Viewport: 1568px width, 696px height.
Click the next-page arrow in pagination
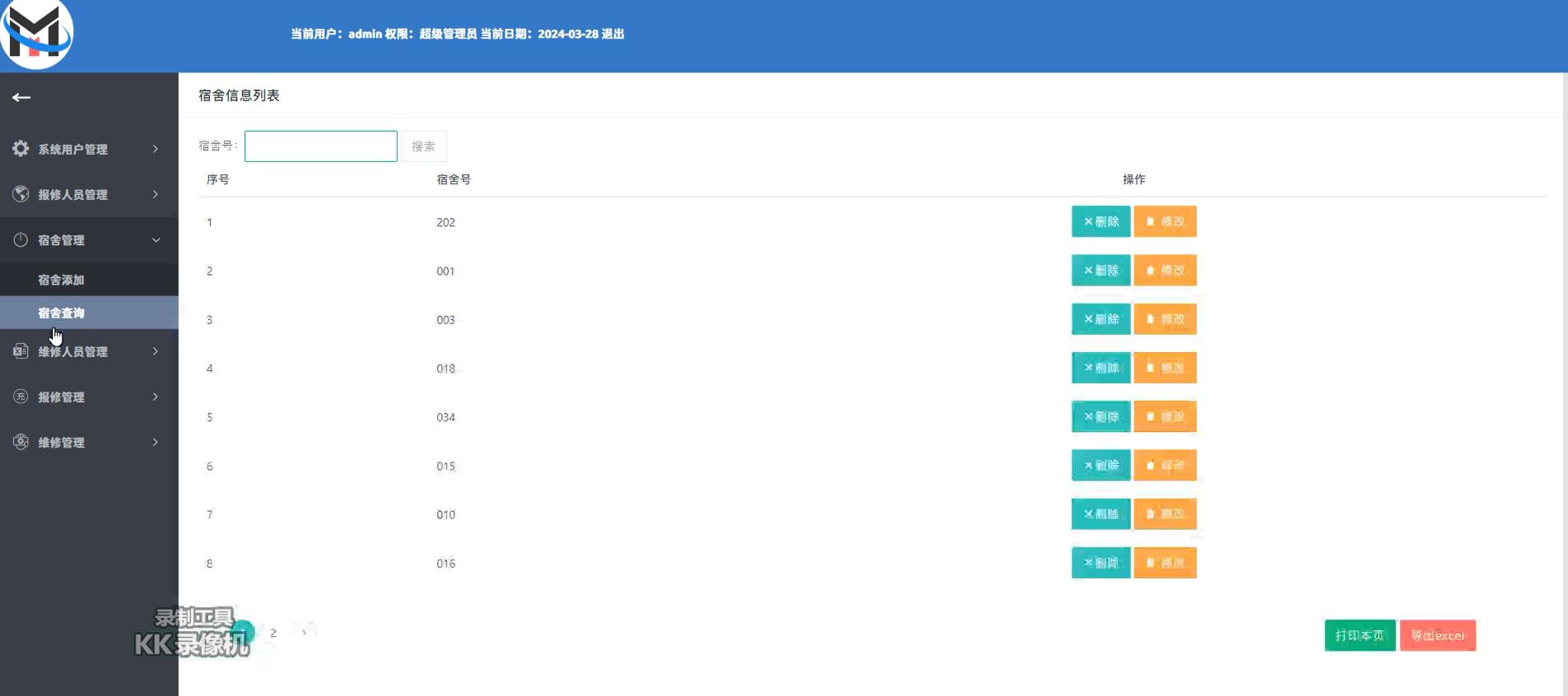point(304,633)
